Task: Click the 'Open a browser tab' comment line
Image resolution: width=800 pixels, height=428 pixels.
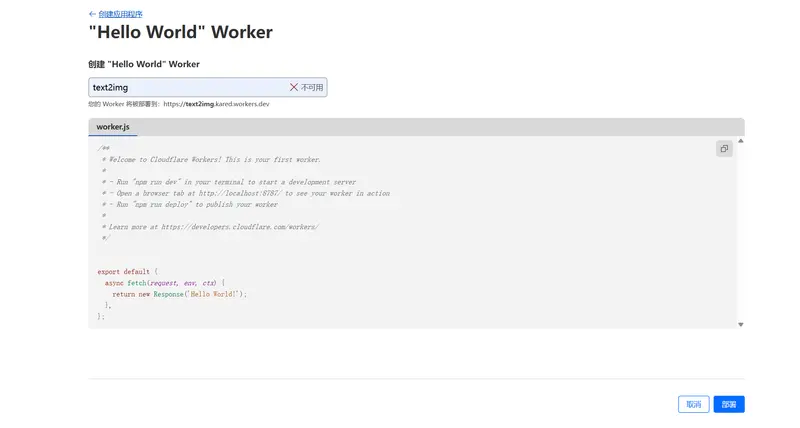Action: pyautogui.click(x=245, y=193)
